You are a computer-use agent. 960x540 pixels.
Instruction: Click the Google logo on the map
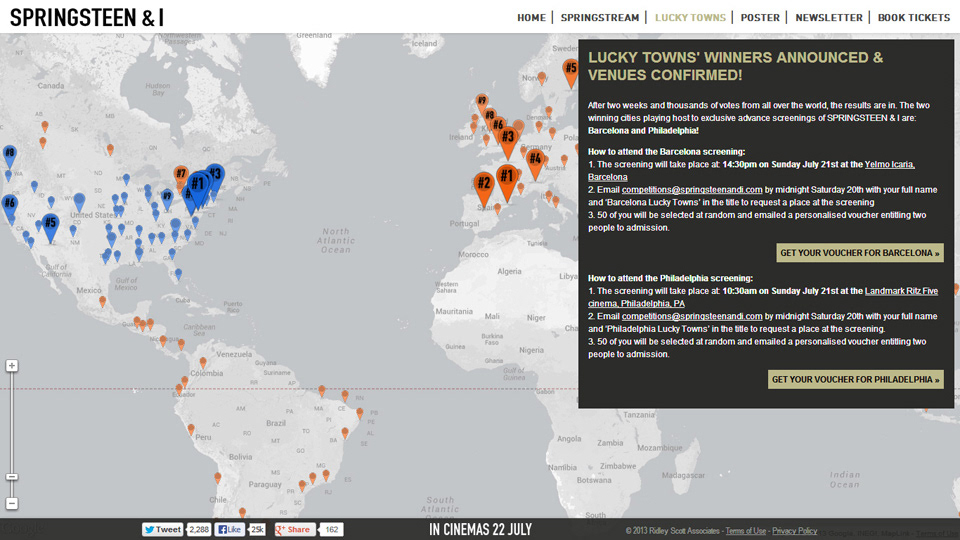(23, 528)
